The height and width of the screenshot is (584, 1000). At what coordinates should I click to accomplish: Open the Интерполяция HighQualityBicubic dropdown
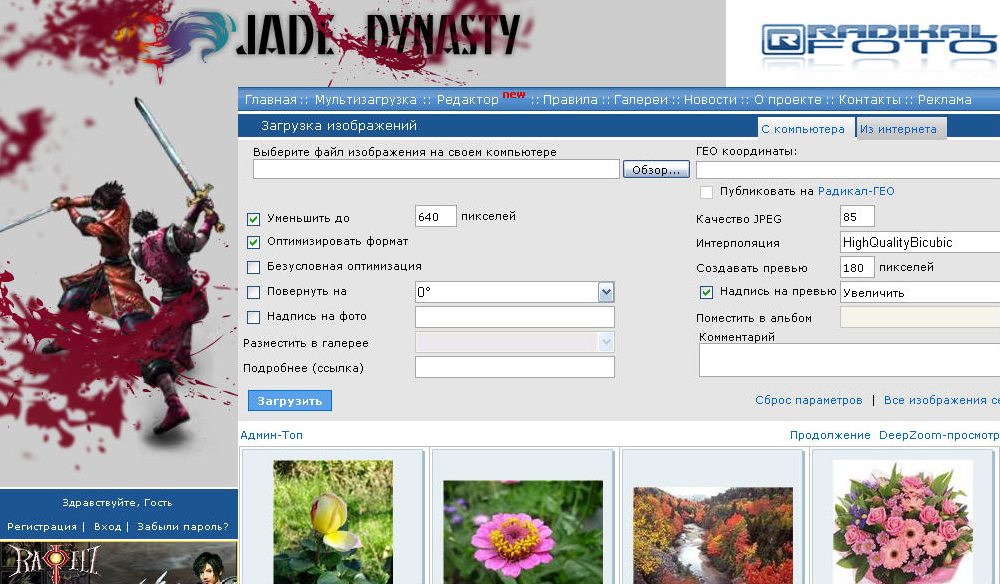pyautogui.click(x=920, y=242)
